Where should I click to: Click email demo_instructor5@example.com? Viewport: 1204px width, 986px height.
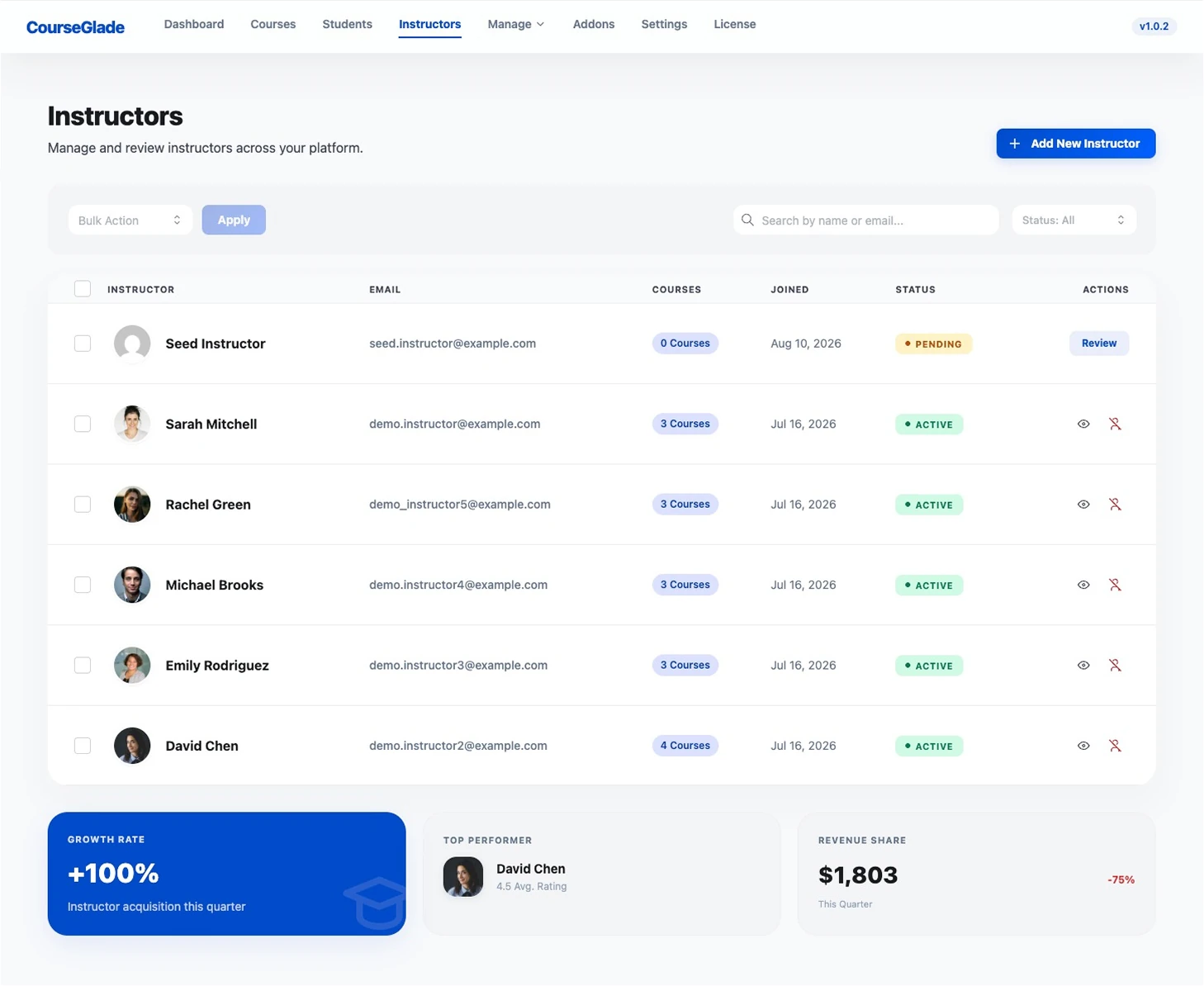460,505
